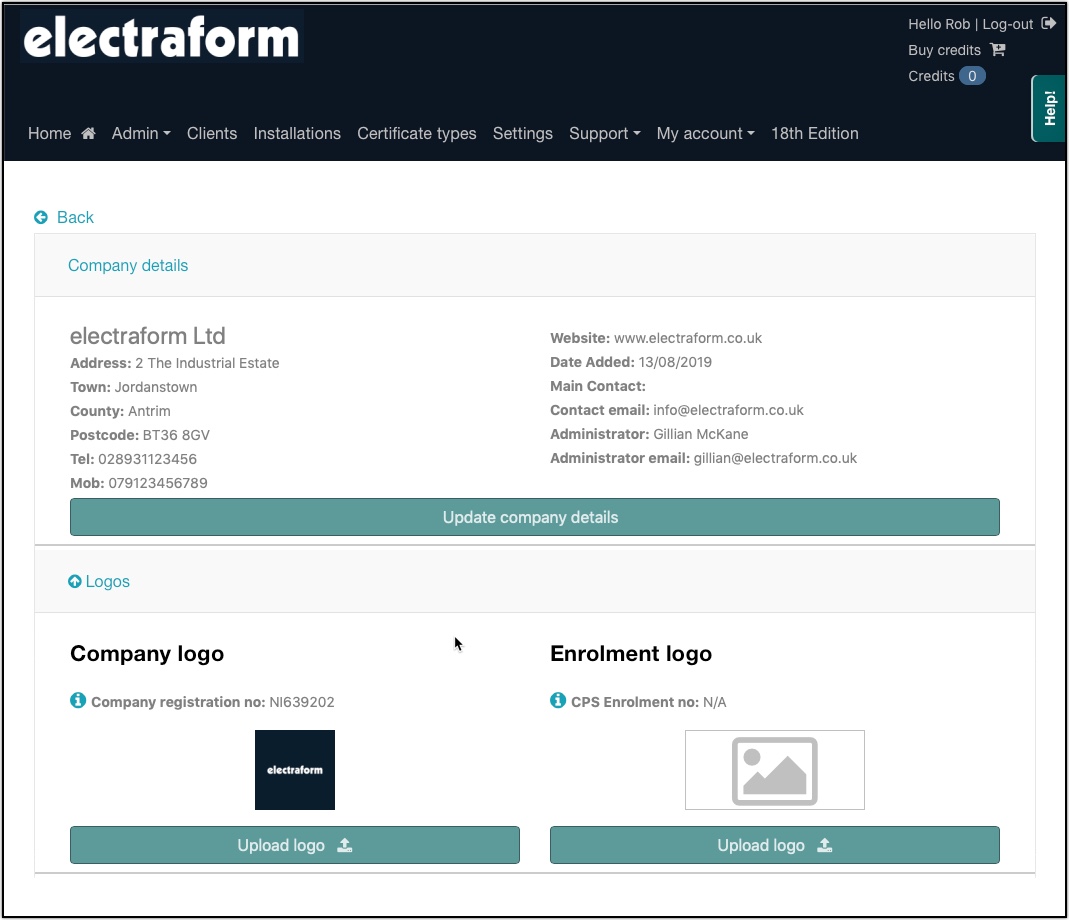
Task: Click upload icon on Company logo button
Action: [345, 845]
